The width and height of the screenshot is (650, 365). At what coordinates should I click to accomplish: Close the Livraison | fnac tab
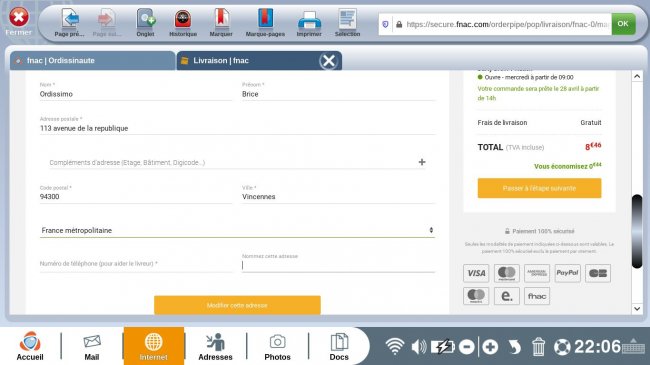click(329, 61)
